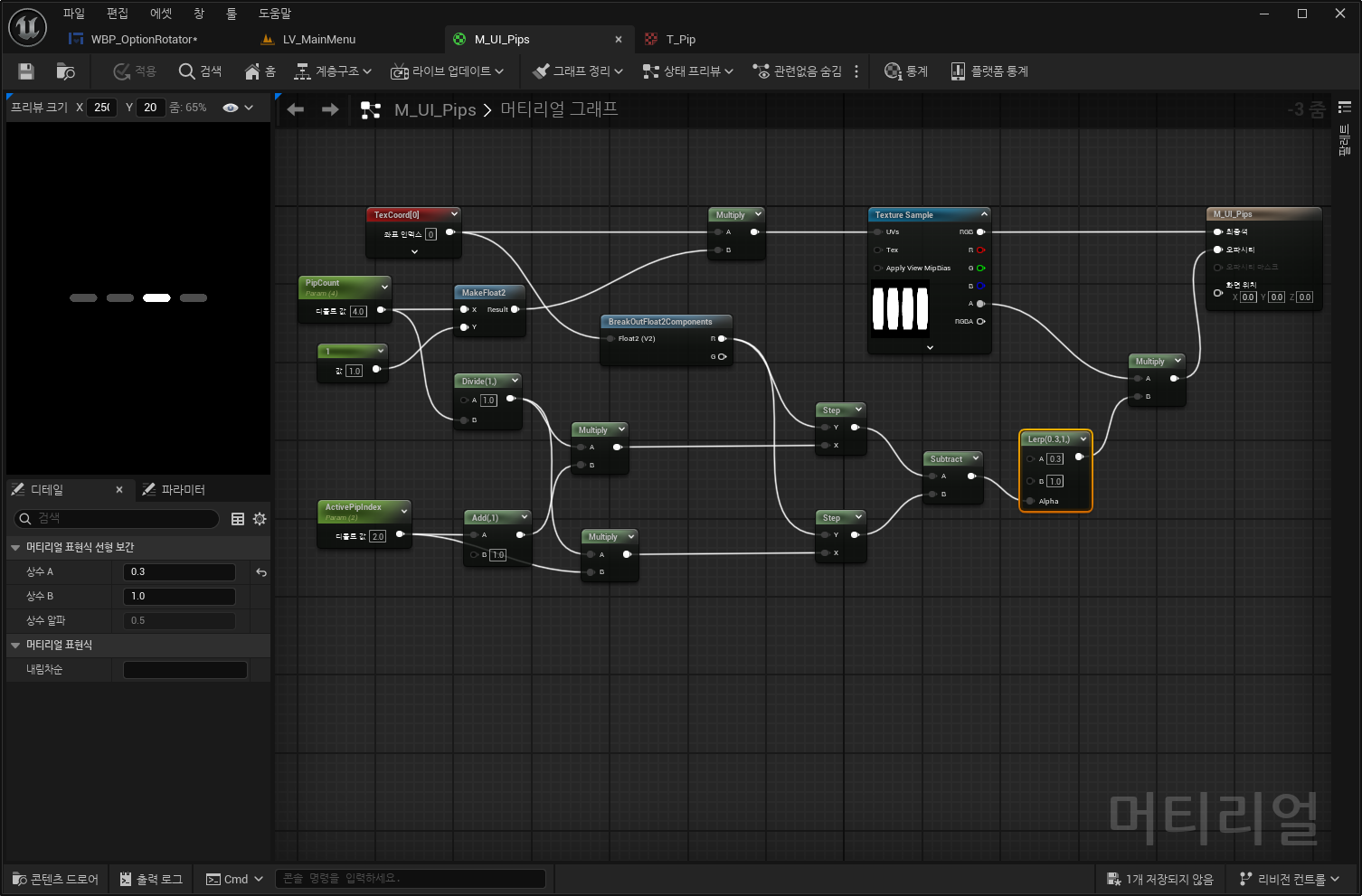The width and height of the screenshot is (1362, 896).
Task: Expand the PipCount node chevron
Action: (384, 287)
